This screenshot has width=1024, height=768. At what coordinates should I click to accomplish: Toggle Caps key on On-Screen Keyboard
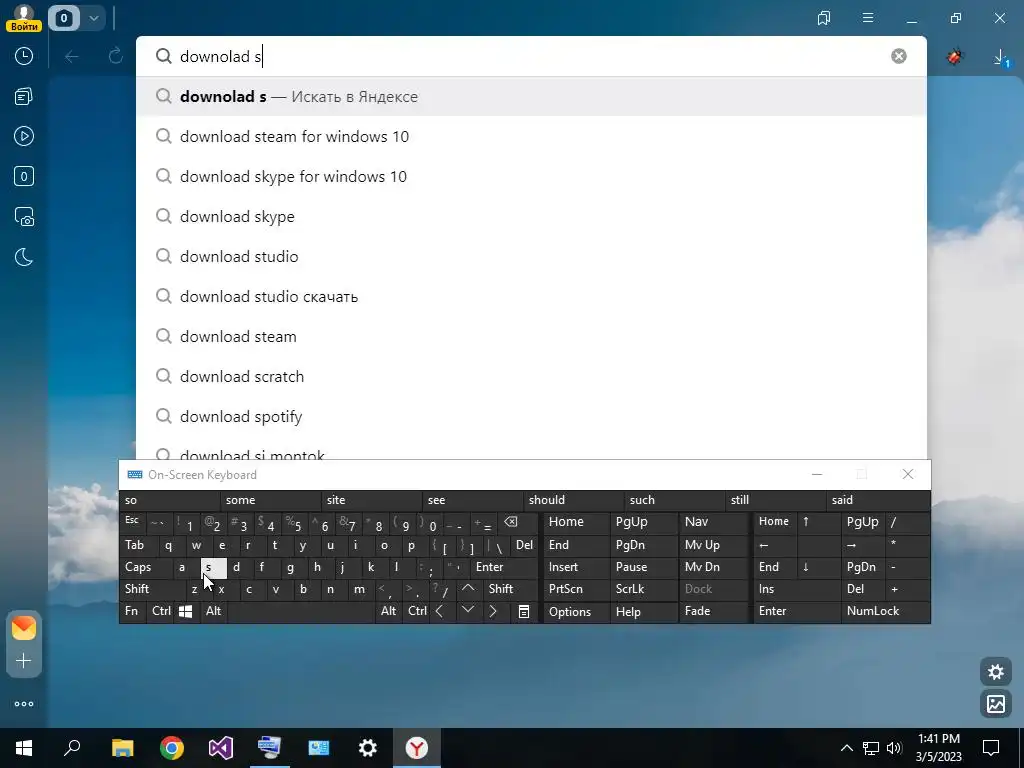146,567
